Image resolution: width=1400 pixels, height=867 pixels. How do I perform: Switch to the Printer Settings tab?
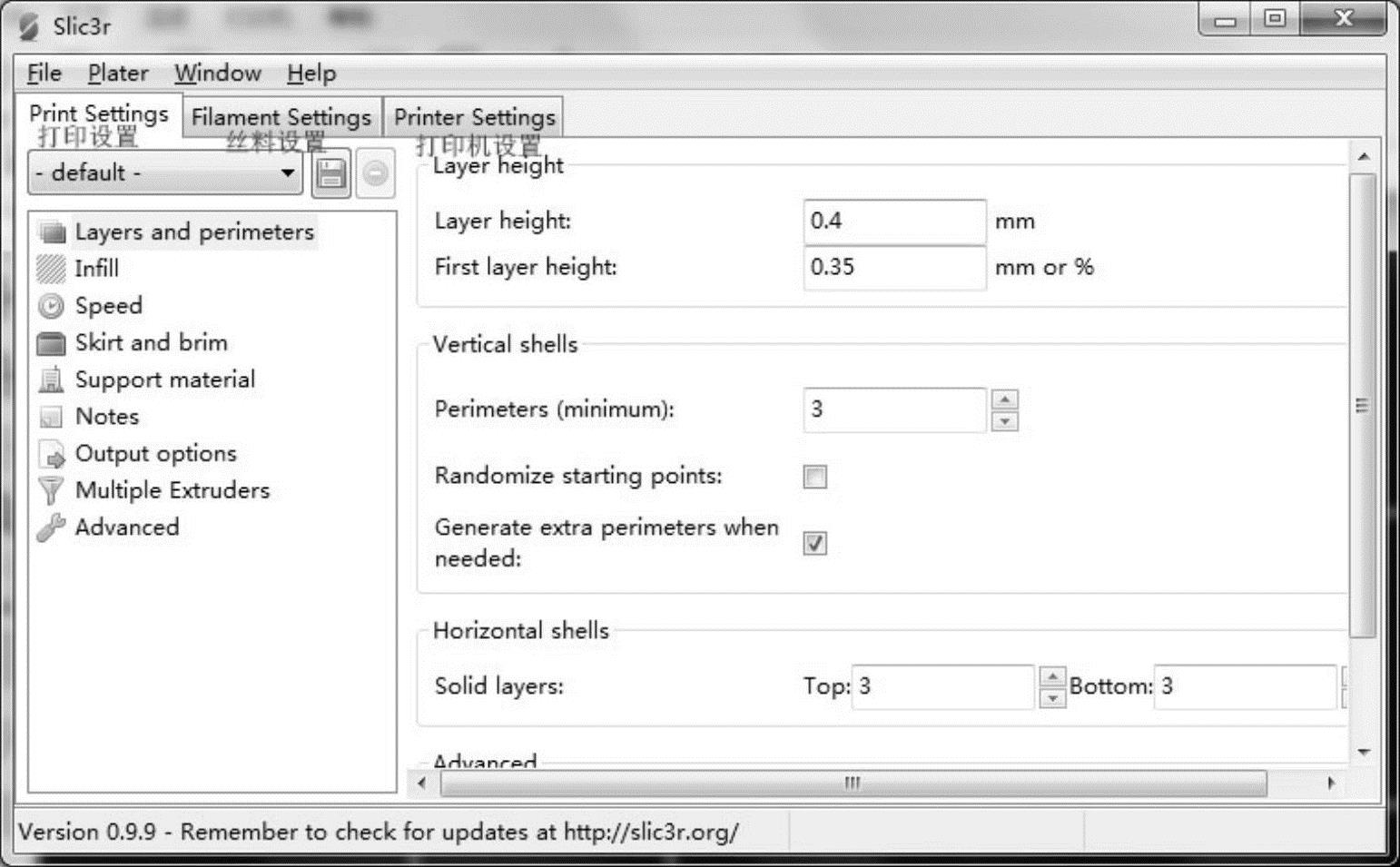click(x=474, y=117)
